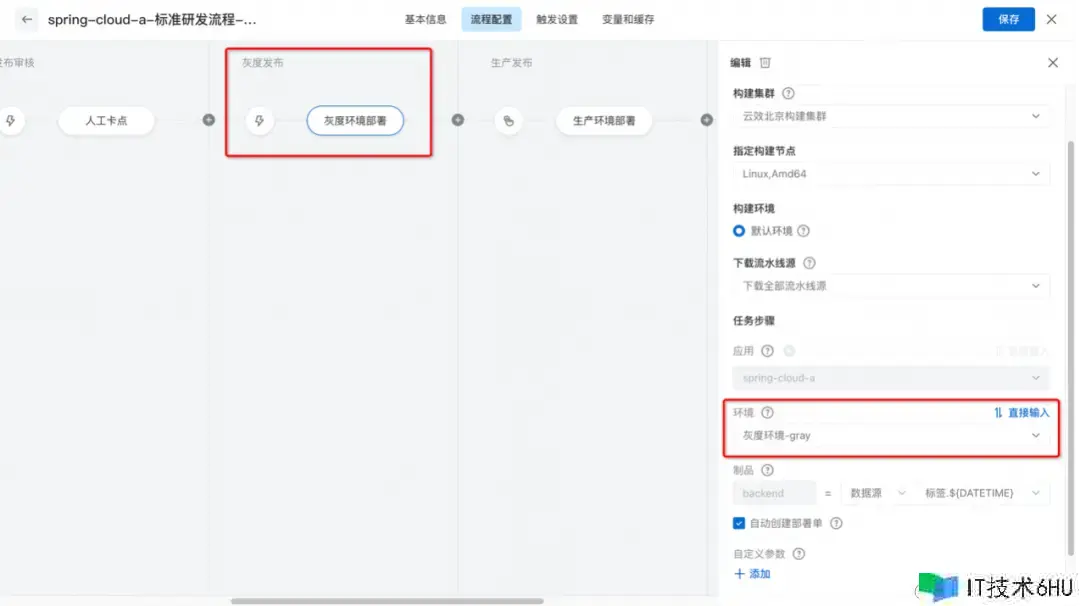The image size is (1080, 606).
Task: Click the trash icon next to 编辑
Action: pyautogui.click(x=765, y=62)
